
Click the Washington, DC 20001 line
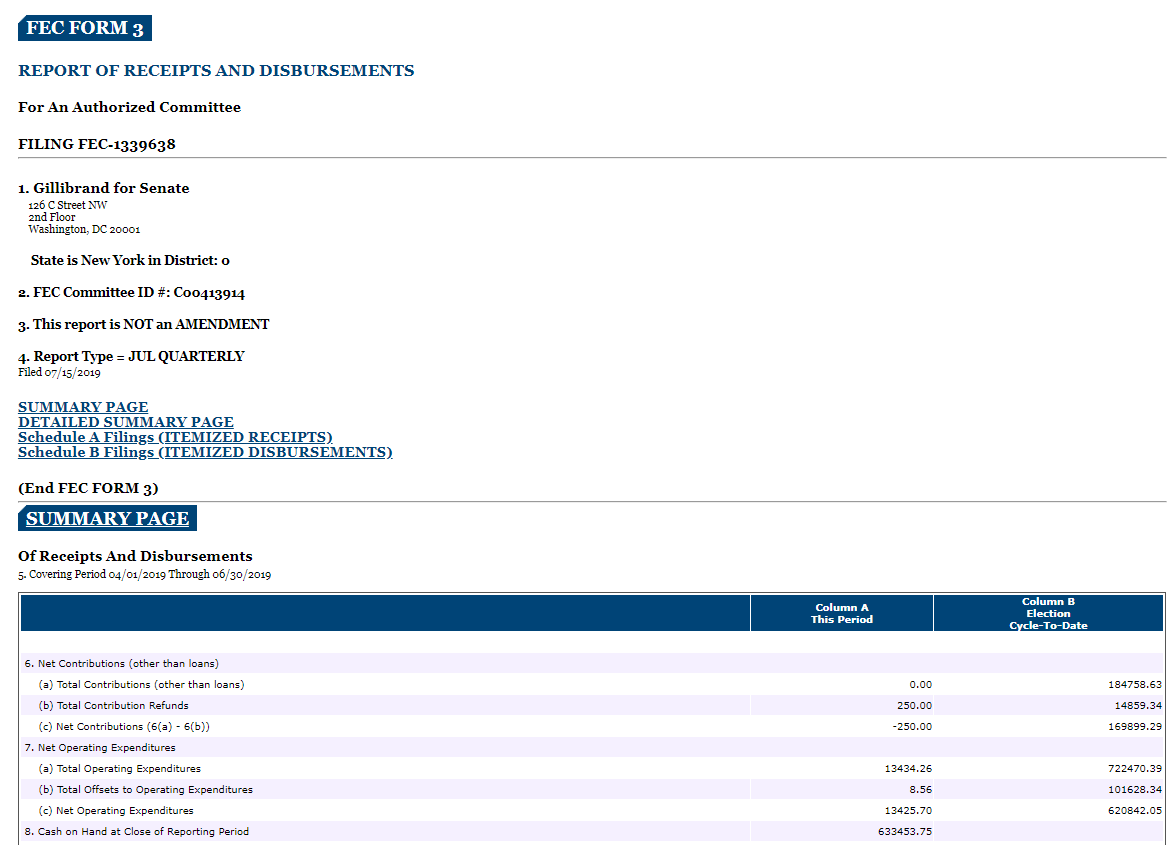[84, 230]
